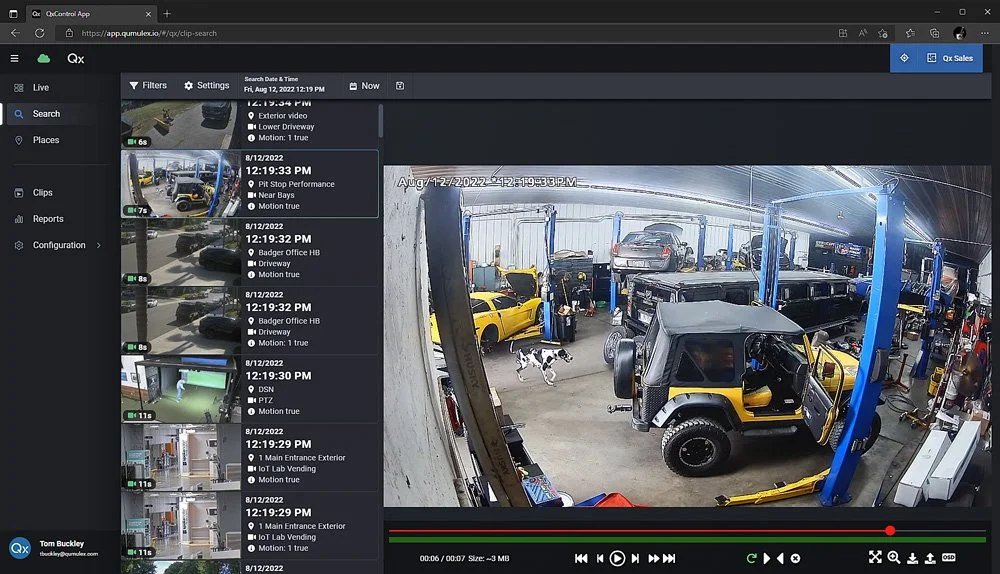The height and width of the screenshot is (574, 1000).
Task: Add page to browser favorites
Action: coord(883,33)
